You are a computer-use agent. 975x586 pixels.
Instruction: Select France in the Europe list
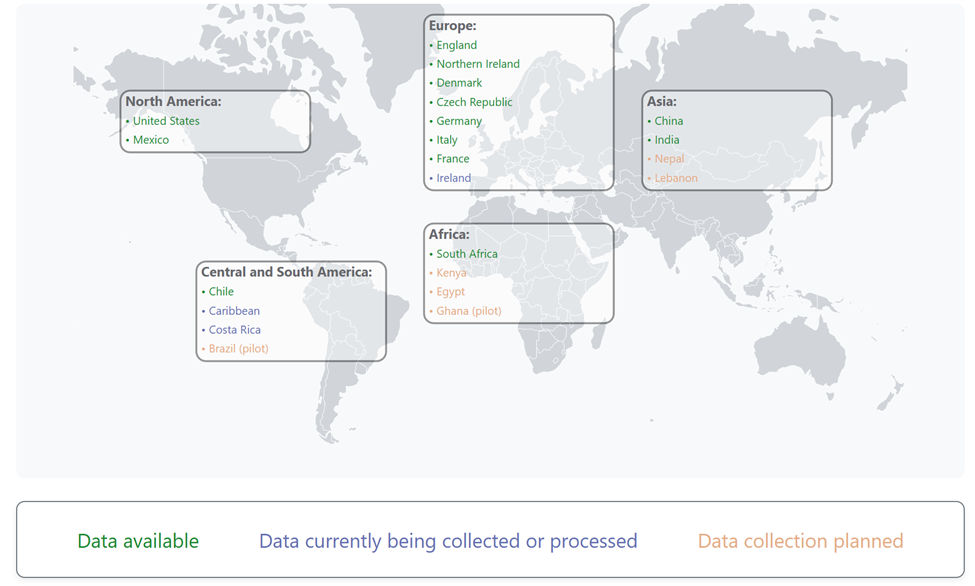(452, 159)
